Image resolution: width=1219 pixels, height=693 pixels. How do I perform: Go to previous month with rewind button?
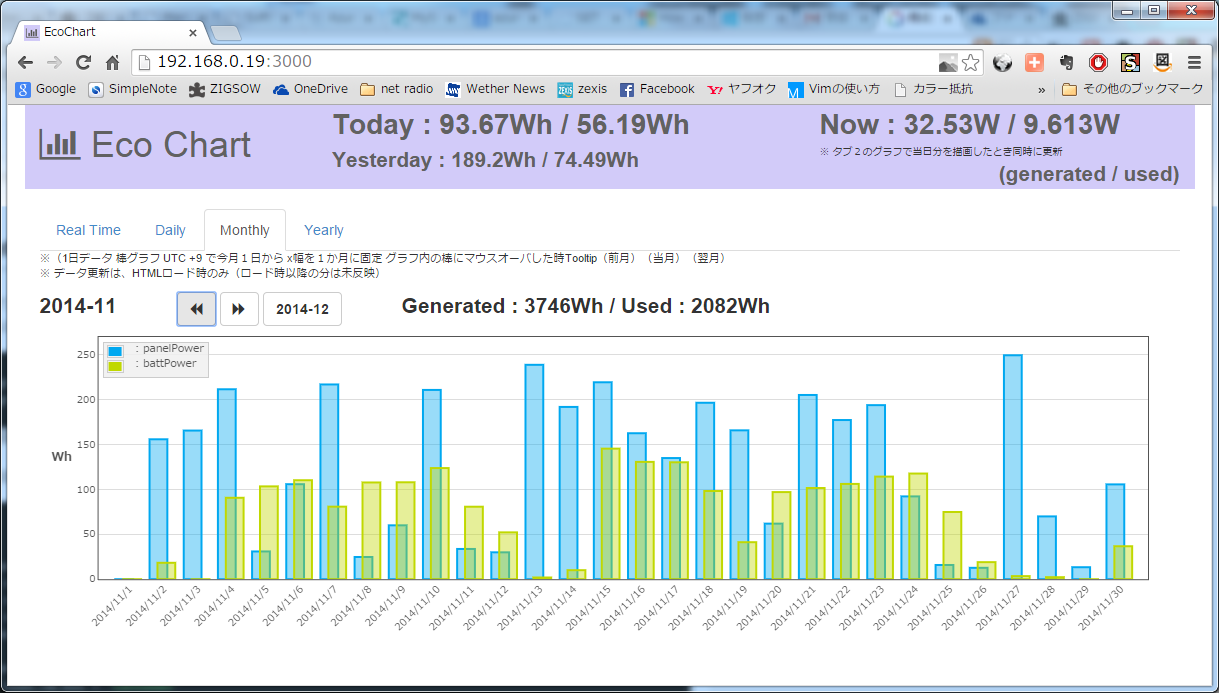196,309
